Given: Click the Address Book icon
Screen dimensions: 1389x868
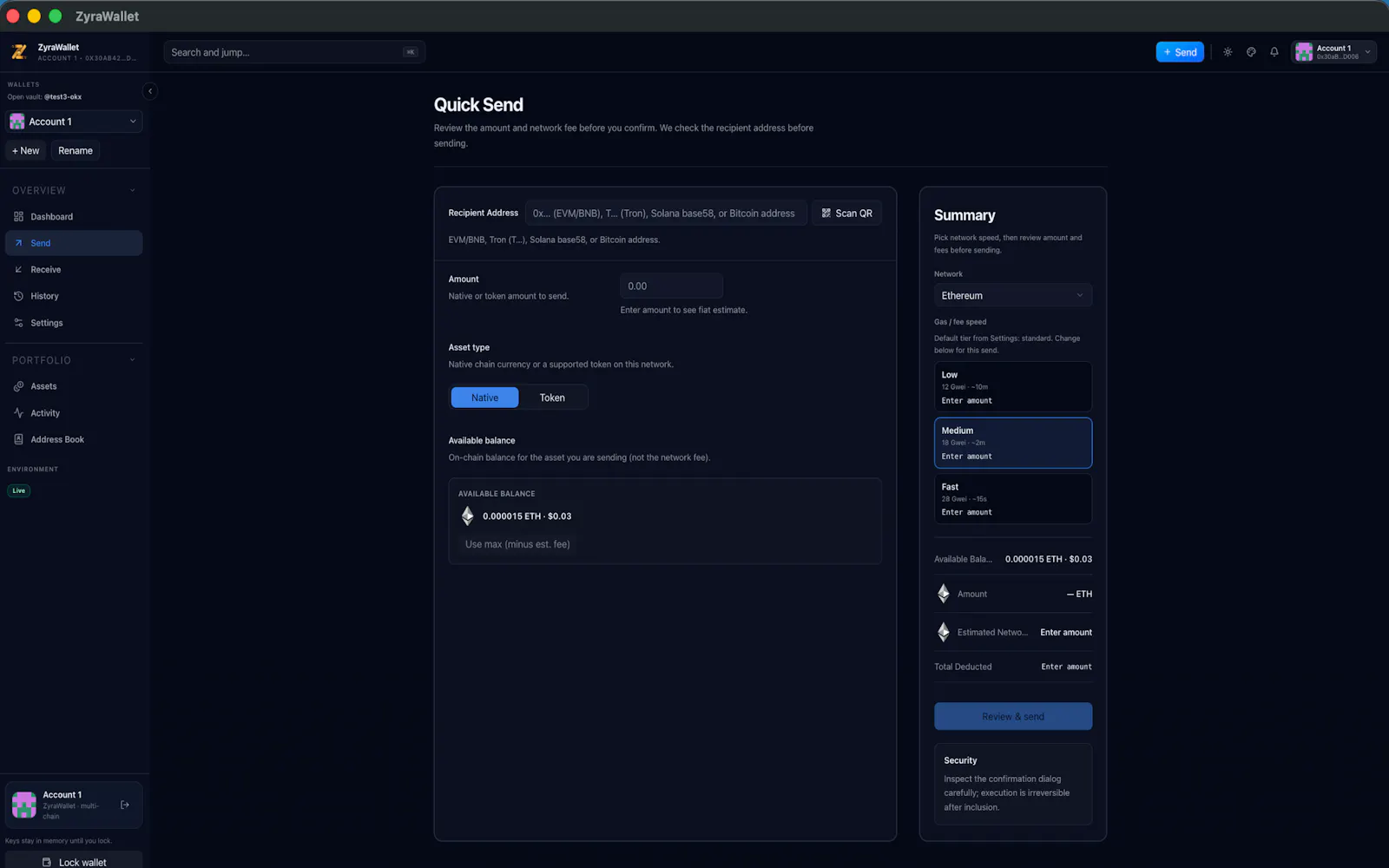Looking at the screenshot, I should pos(18,439).
